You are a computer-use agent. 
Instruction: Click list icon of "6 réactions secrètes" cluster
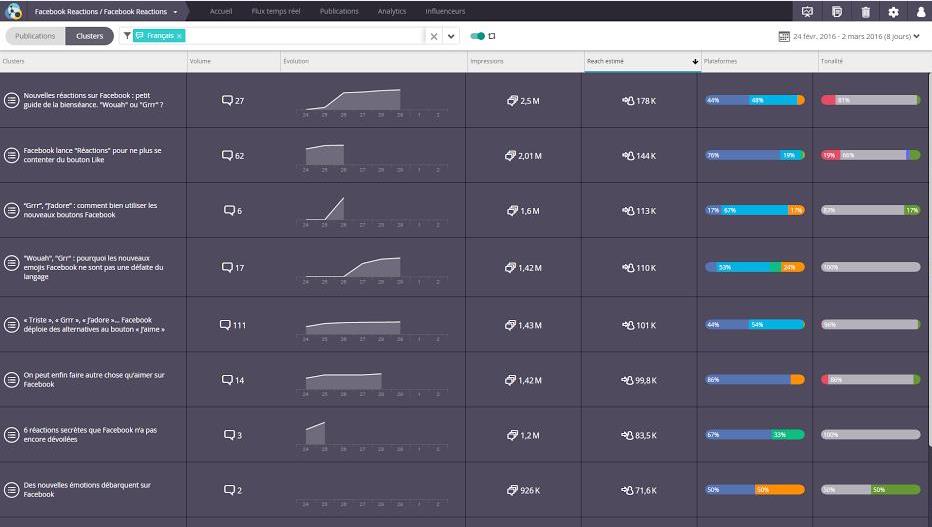click(x=11, y=435)
